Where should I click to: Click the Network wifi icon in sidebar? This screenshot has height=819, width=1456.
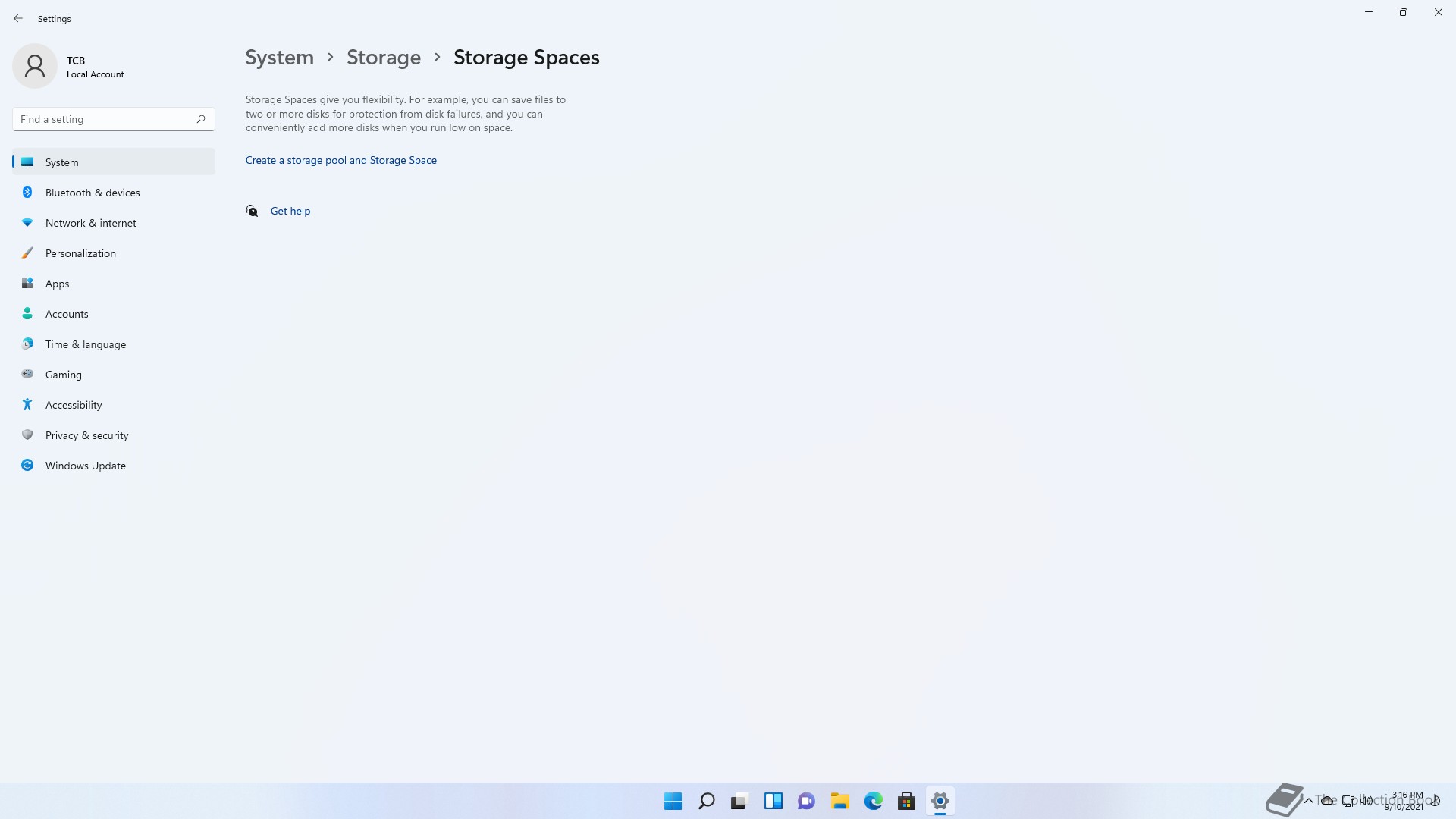pos(27,223)
